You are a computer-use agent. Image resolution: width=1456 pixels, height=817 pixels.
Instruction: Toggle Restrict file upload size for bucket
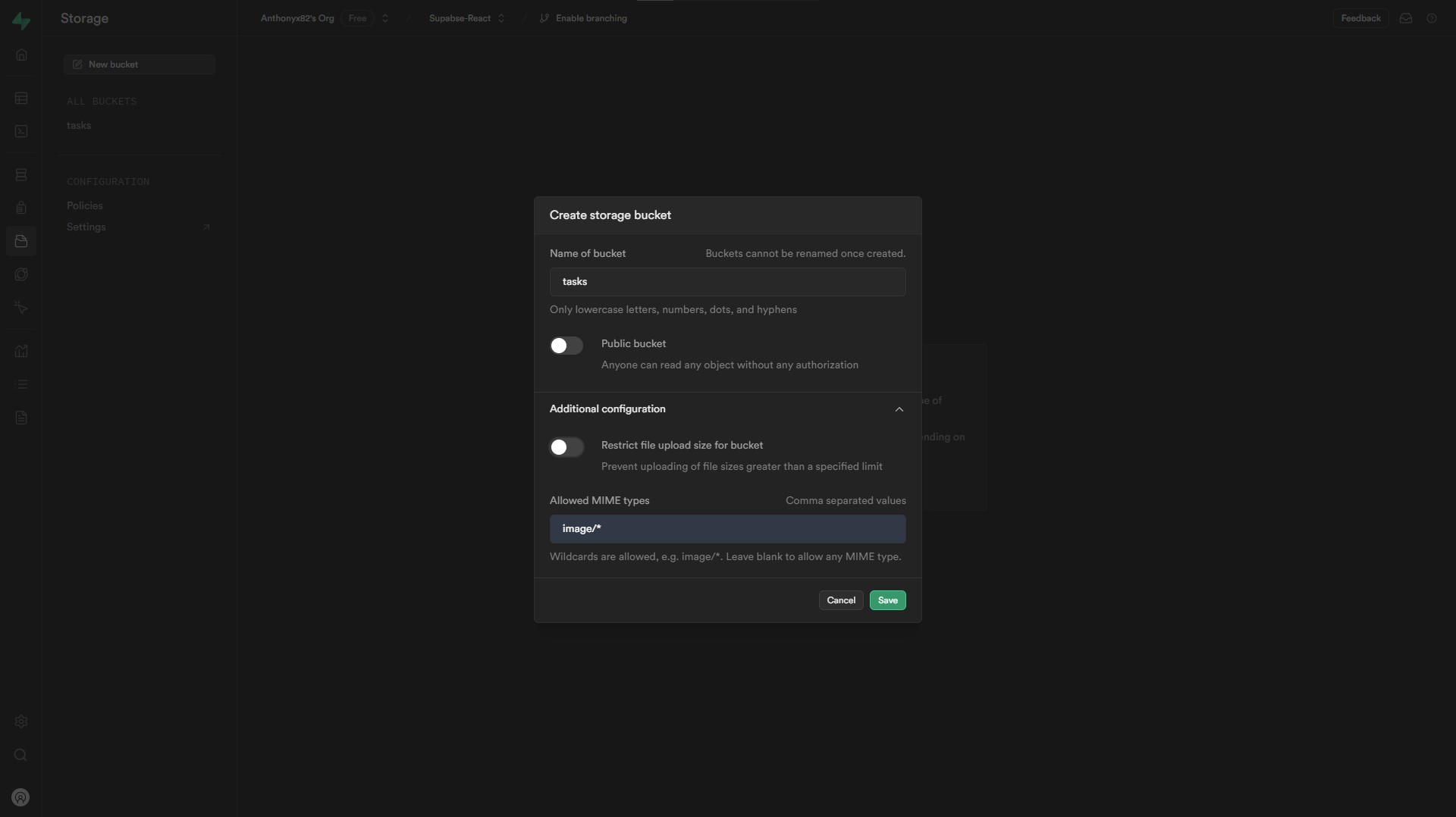[566, 447]
